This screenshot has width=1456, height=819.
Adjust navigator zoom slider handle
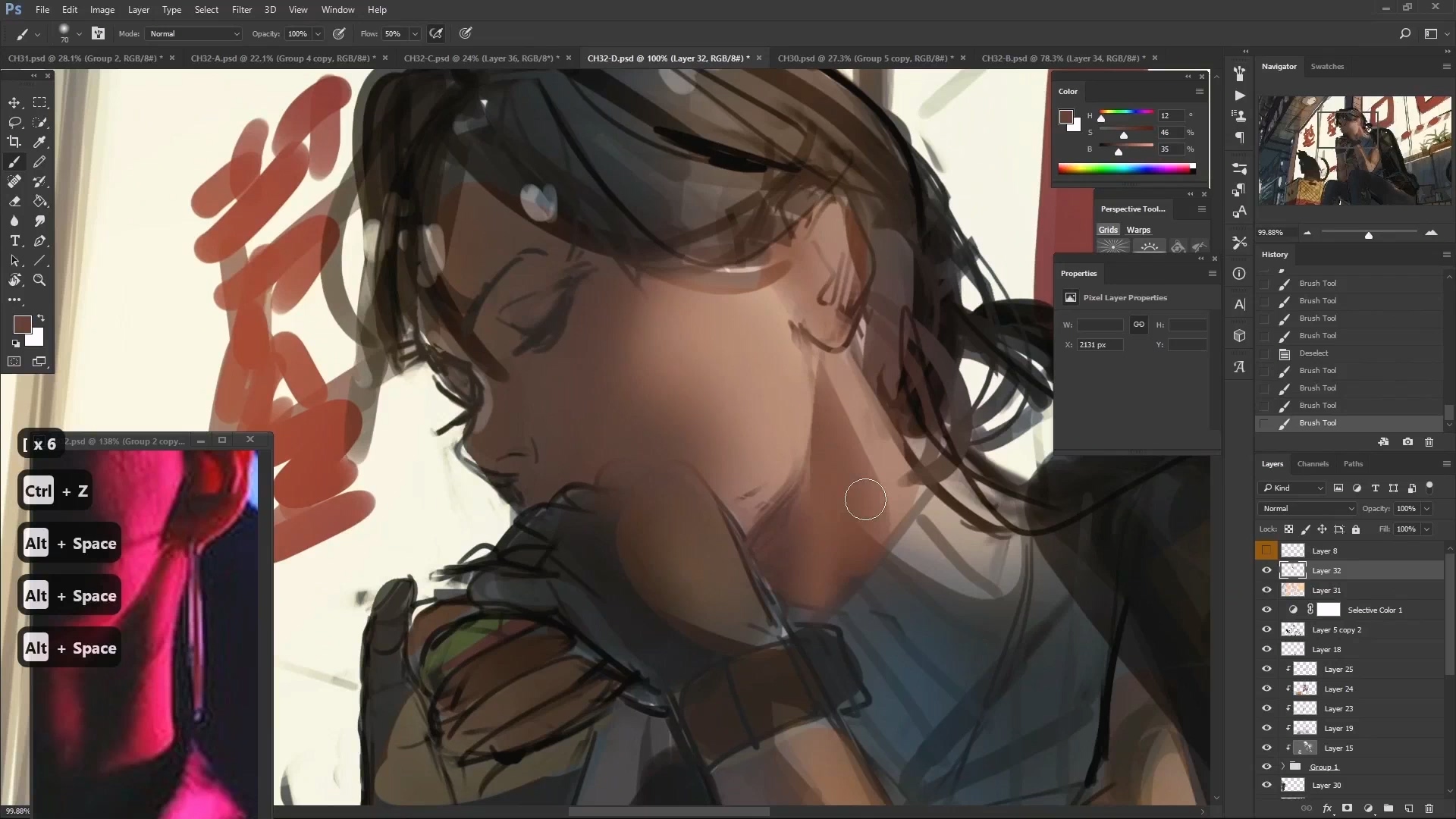pyautogui.click(x=1369, y=236)
